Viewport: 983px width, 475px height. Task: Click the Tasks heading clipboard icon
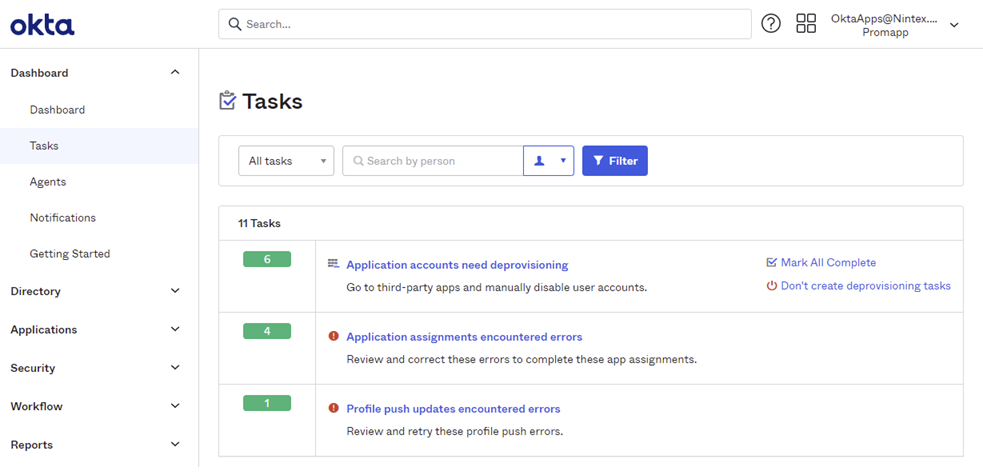pyautogui.click(x=228, y=101)
